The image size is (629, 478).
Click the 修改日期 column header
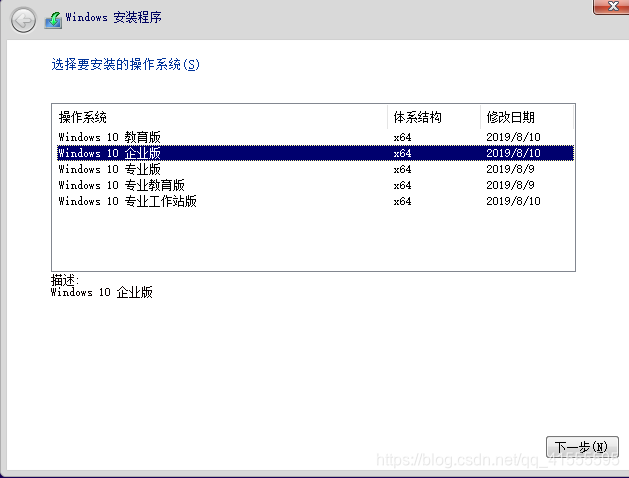527,117
